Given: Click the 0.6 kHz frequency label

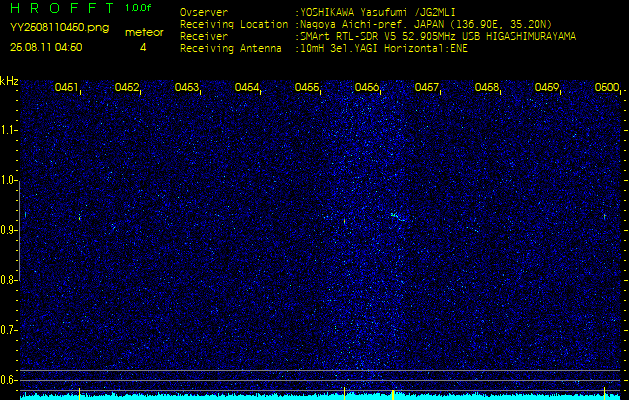Looking at the screenshot, I should coord(7,380).
